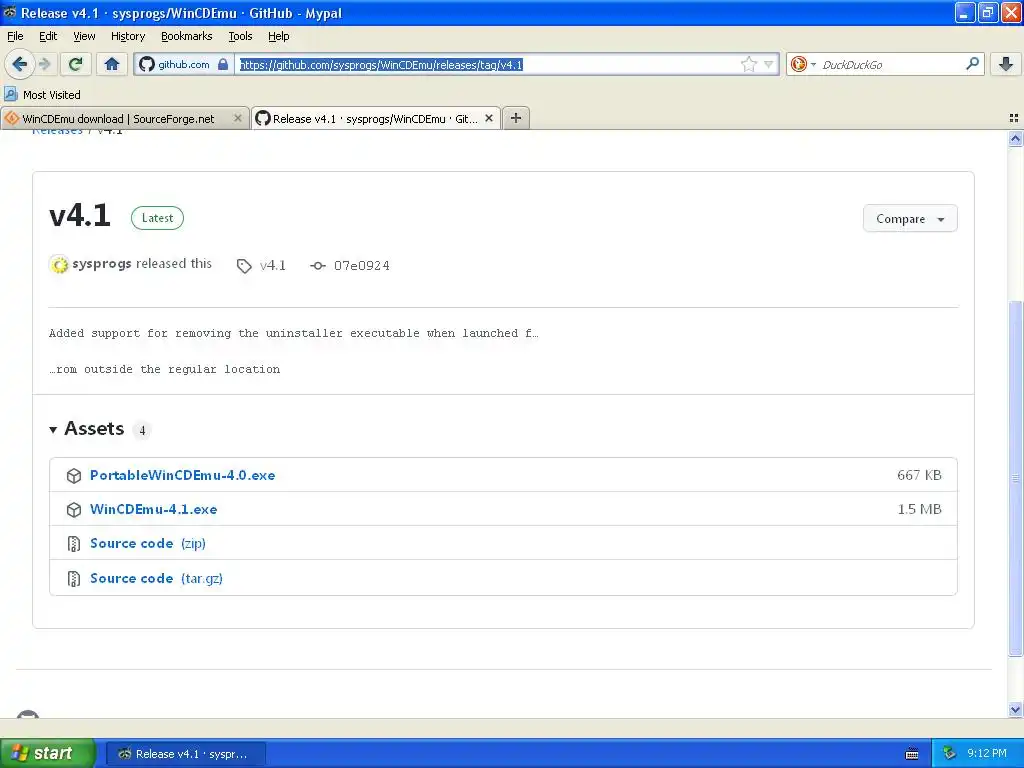Viewport: 1024px width, 768px height.
Task: Close the Release v4.1 tab
Action: (x=488, y=118)
